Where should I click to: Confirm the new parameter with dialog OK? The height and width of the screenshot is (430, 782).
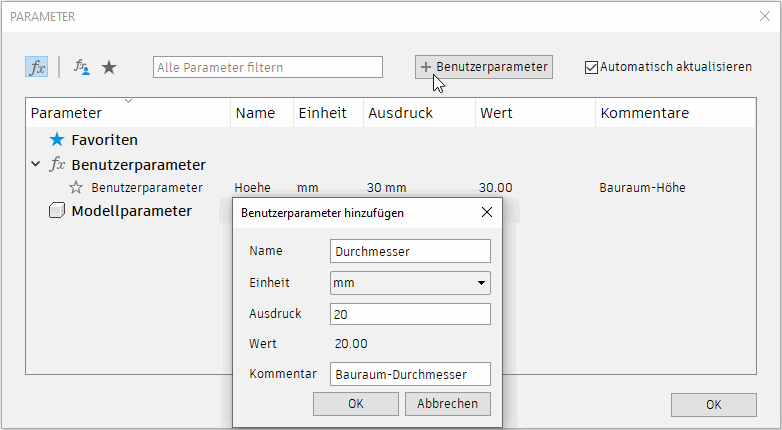pos(355,404)
